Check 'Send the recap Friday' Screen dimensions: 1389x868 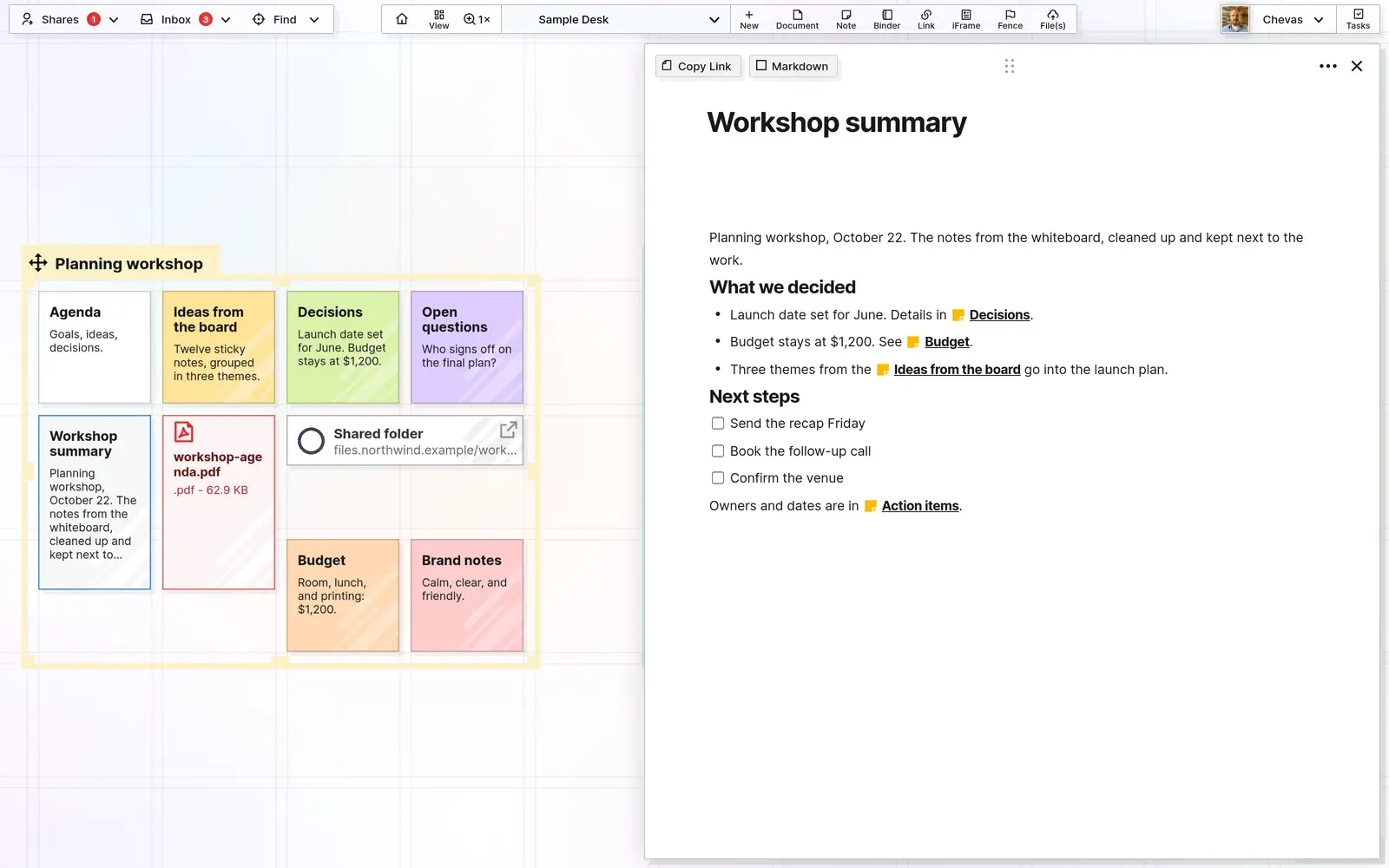[718, 424]
